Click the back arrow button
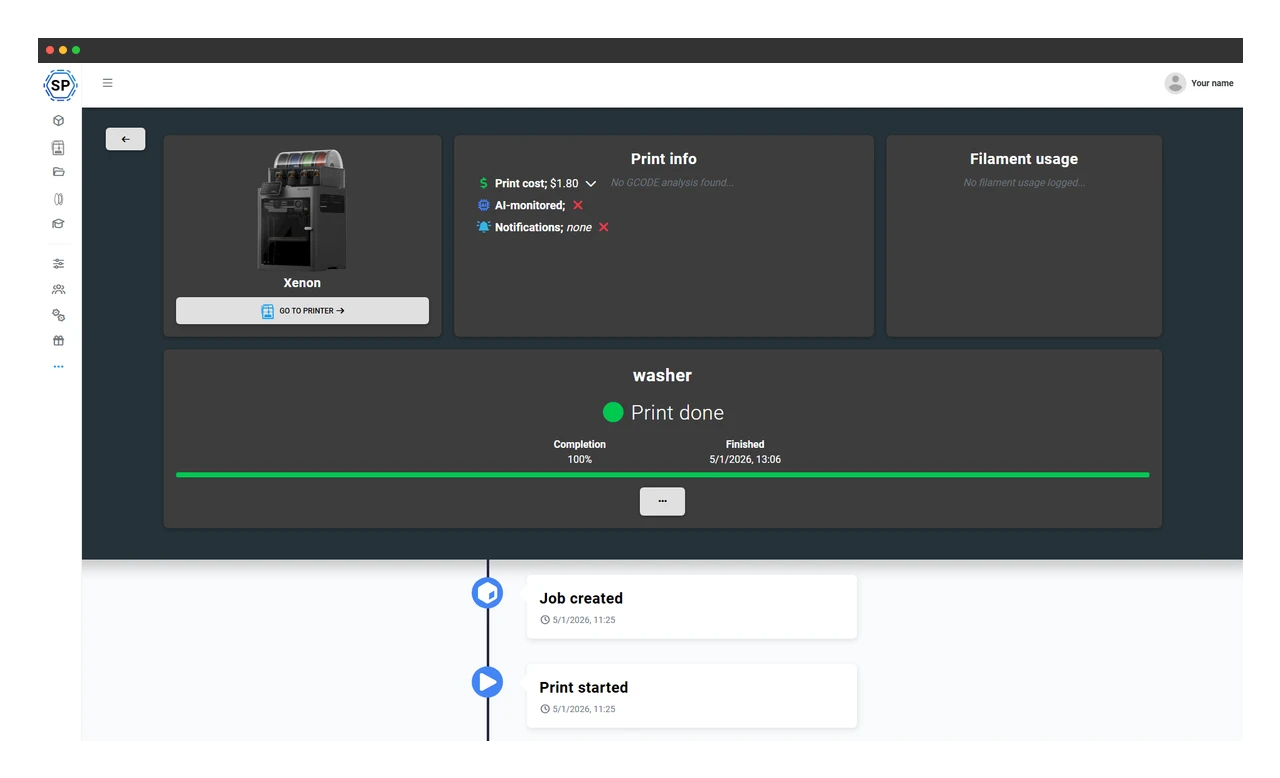The image size is (1280, 778). 126,139
